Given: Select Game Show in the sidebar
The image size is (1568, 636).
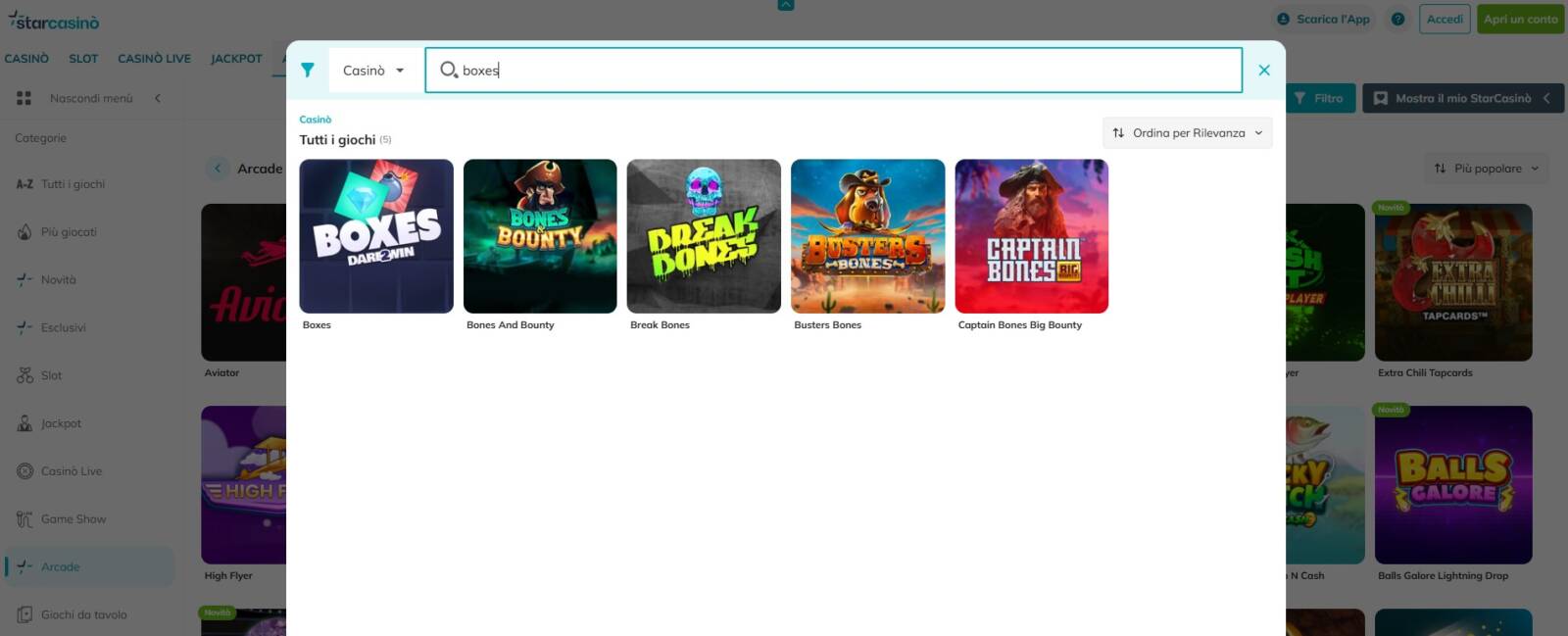Looking at the screenshot, I should 73,519.
